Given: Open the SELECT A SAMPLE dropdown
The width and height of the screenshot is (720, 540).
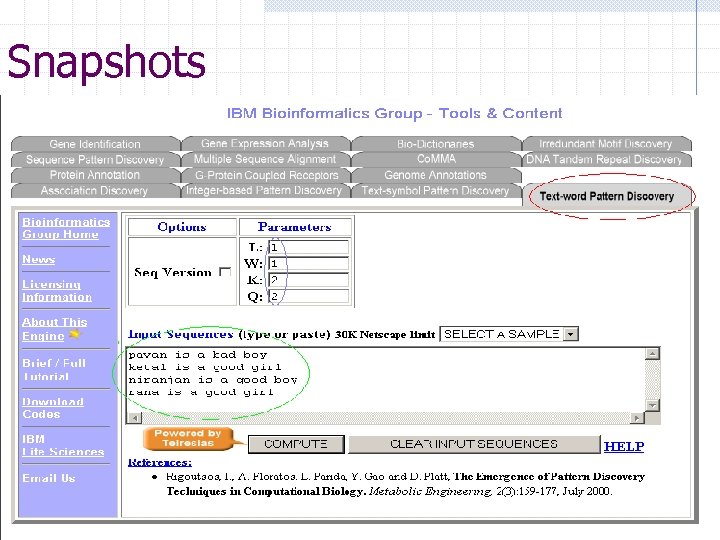Looking at the screenshot, I should point(509,334).
